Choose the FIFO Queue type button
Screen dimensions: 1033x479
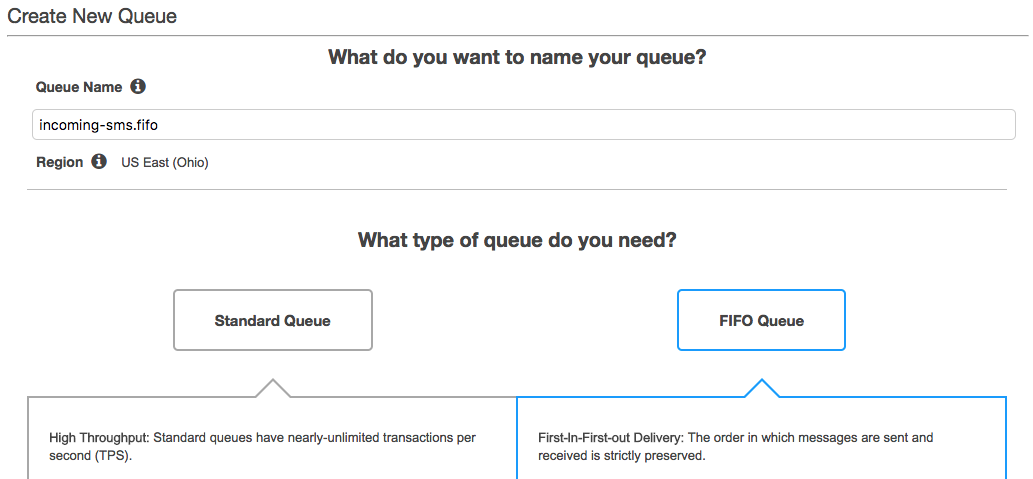click(x=762, y=320)
